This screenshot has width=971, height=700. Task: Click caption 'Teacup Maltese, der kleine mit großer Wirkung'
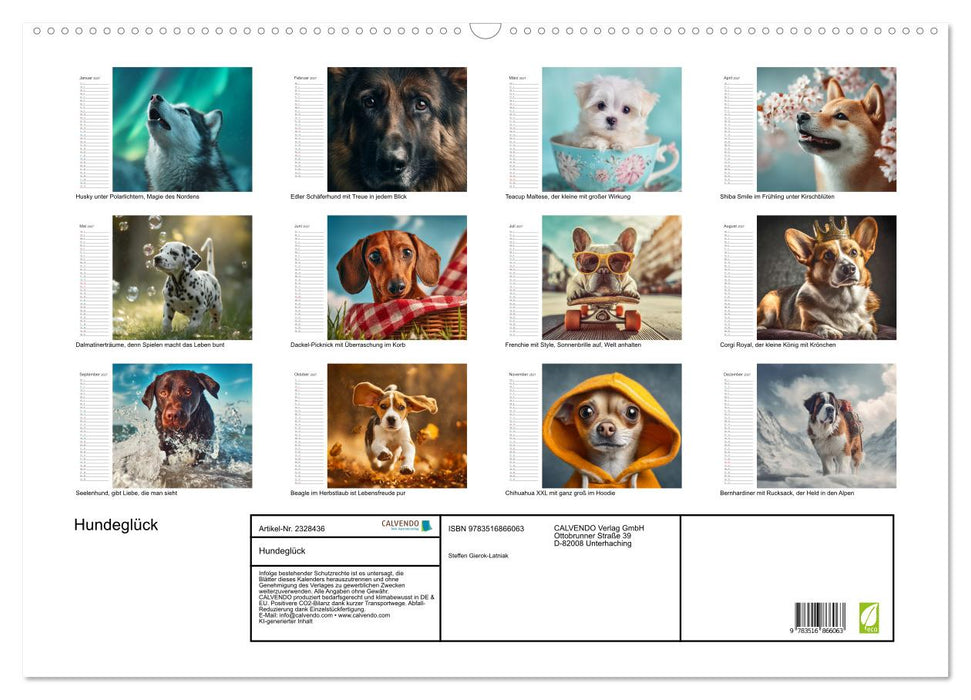click(568, 196)
